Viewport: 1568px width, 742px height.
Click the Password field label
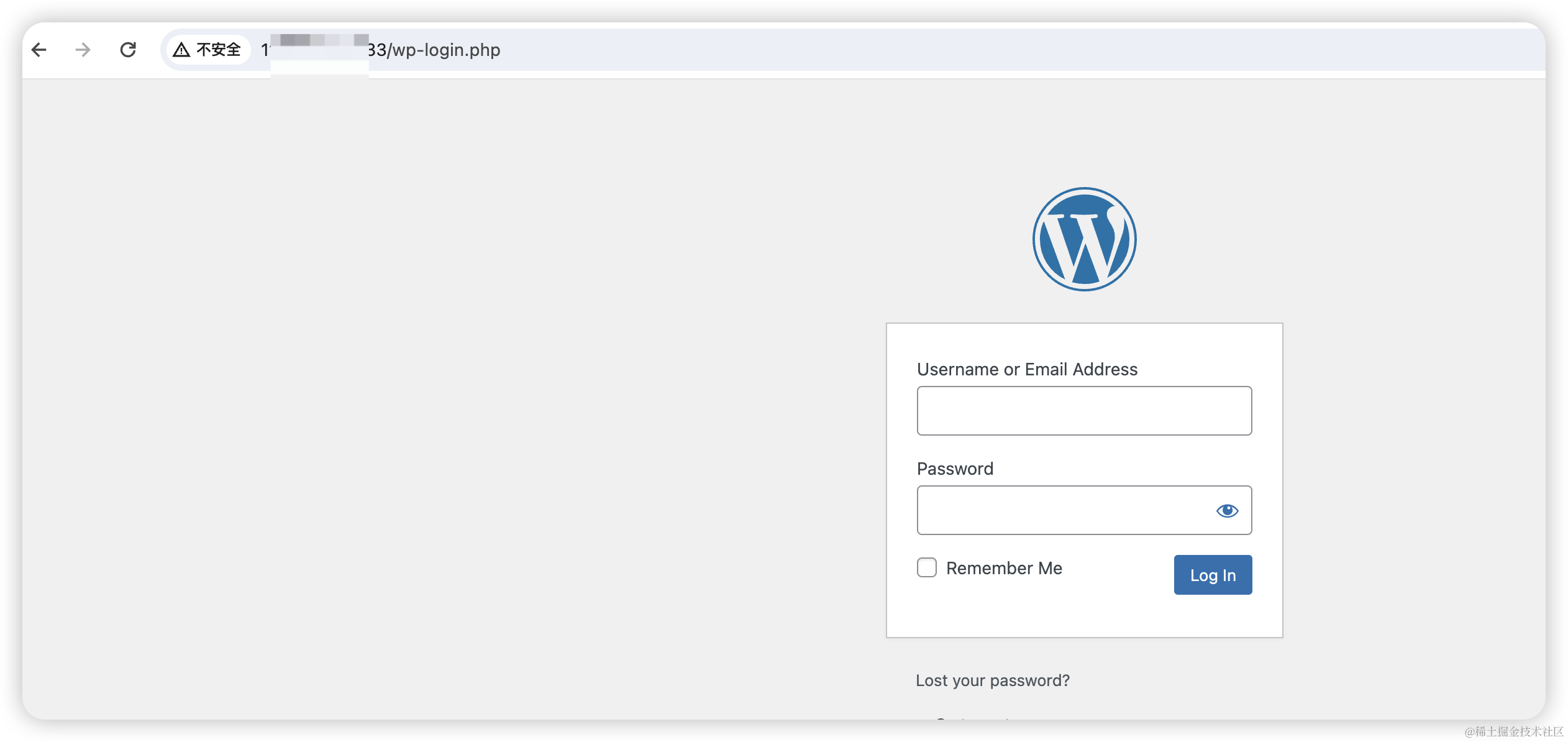pyautogui.click(x=955, y=469)
